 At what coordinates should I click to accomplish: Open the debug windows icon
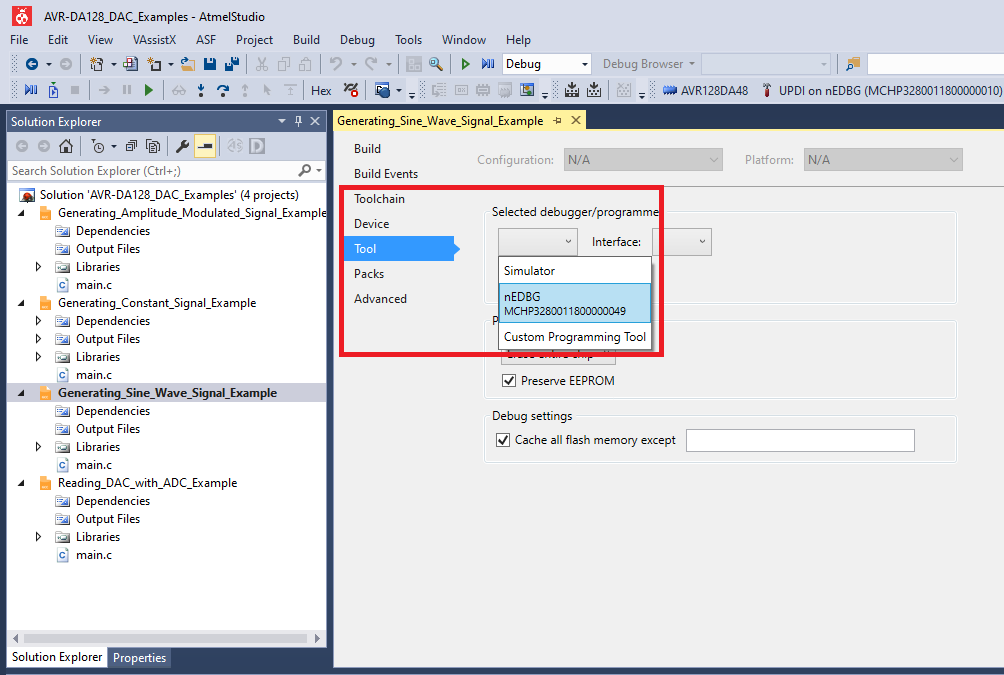[382, 90]
